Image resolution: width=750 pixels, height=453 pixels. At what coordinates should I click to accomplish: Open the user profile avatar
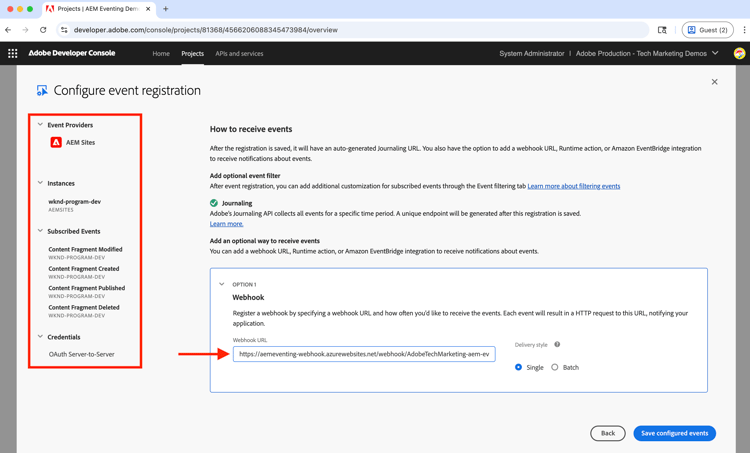click(739, 54)
